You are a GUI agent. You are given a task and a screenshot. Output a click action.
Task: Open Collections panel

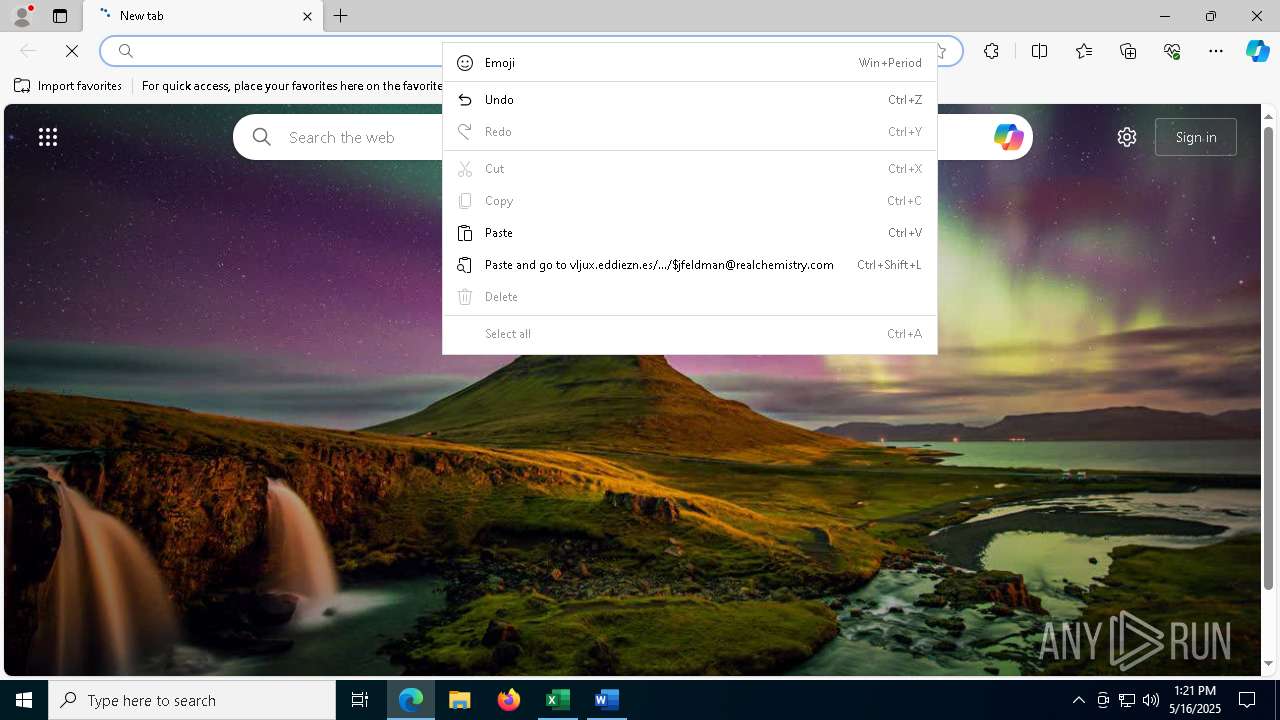pyautogui.click(x=1128, y=51)
